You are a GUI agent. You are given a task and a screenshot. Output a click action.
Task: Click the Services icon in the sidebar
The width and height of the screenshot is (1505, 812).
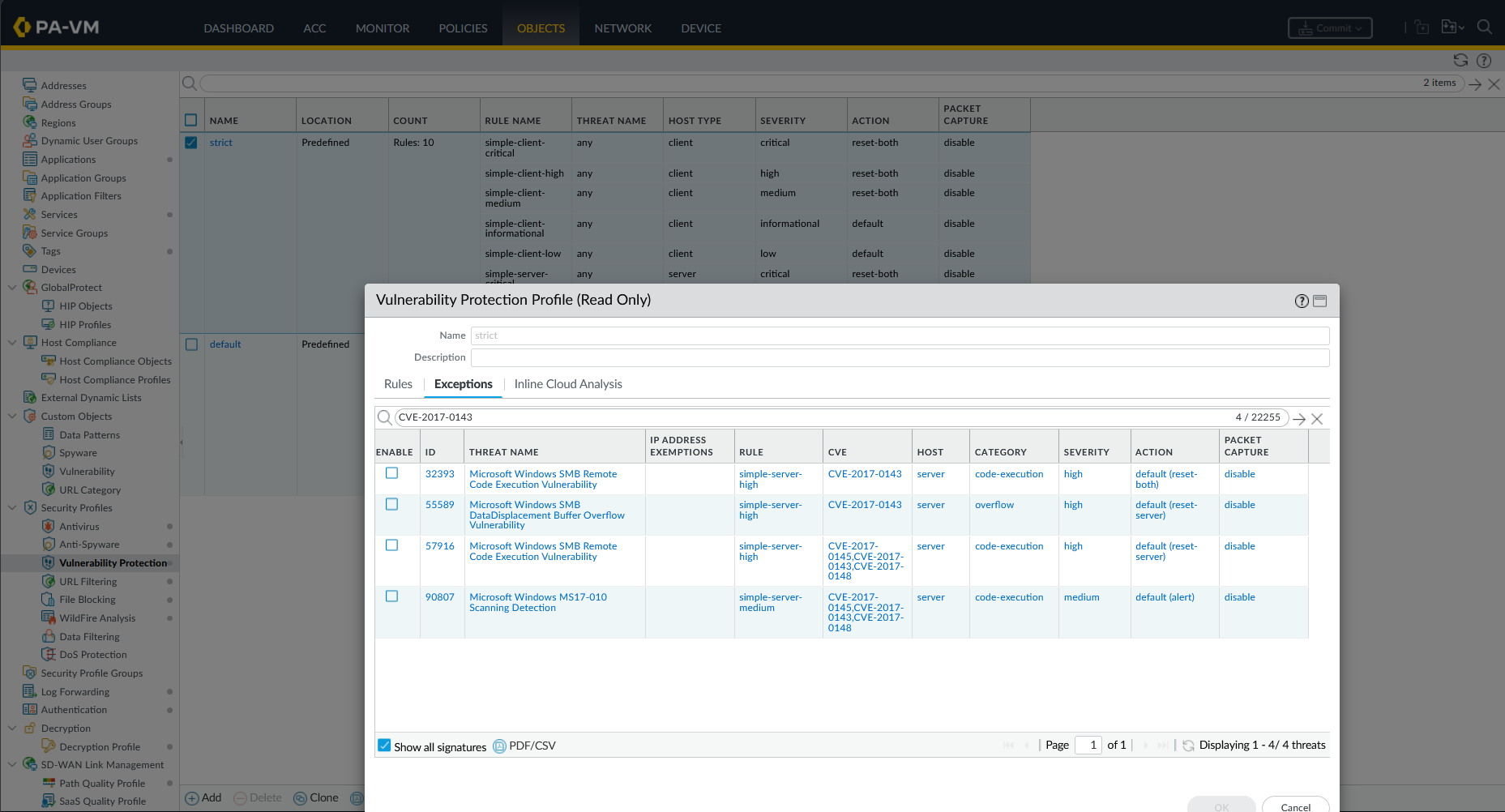[30, 214]
